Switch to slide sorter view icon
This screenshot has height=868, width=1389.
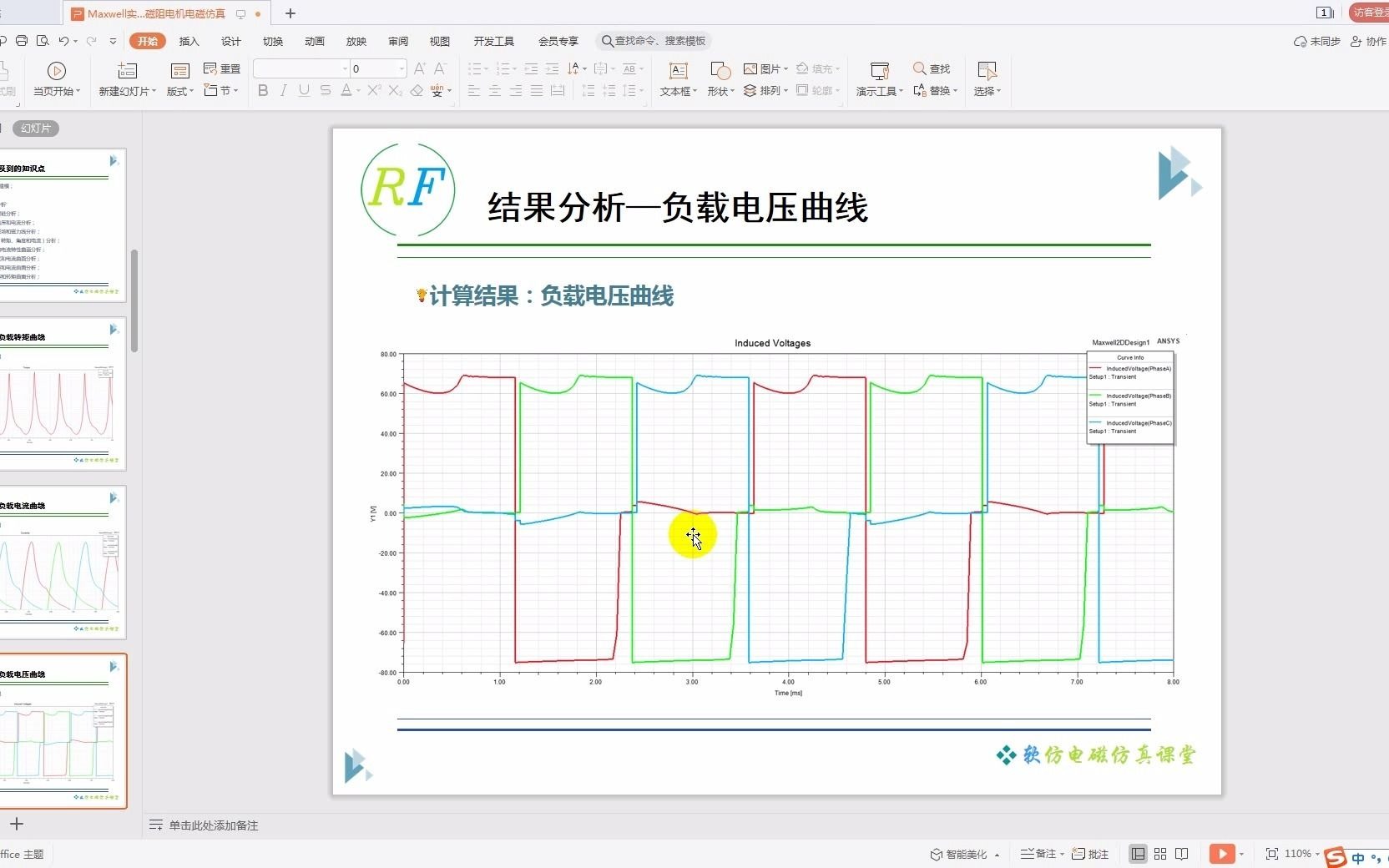point(1160,854)
